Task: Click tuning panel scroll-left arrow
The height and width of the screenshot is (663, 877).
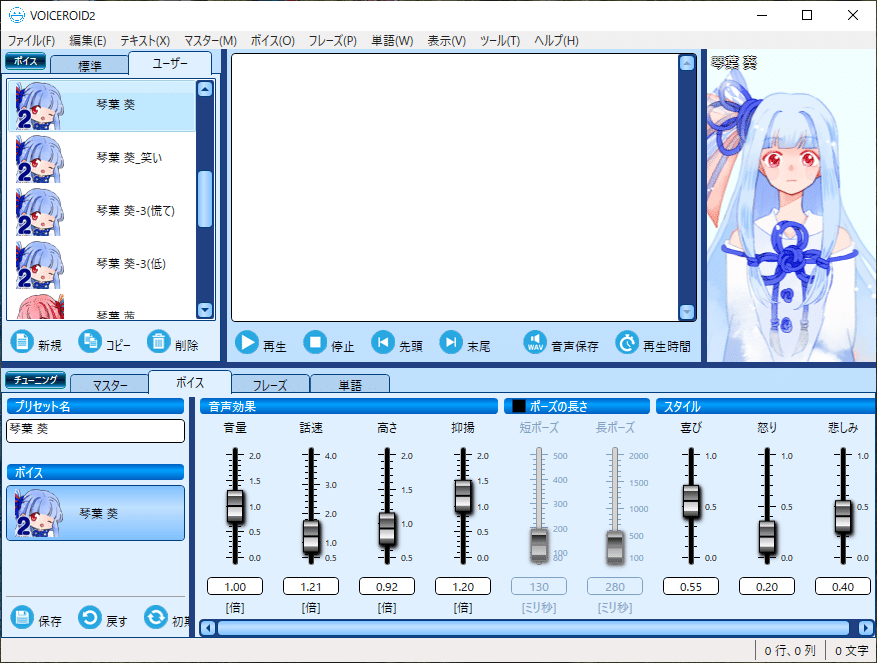Action: pos(208,628)
